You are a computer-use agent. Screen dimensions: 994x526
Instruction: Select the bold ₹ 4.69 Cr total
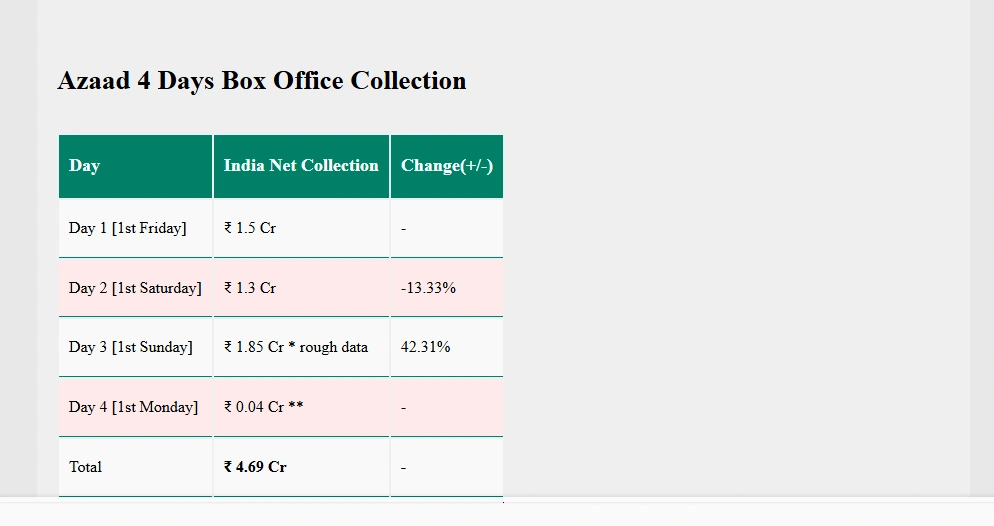tap(255, 467)
